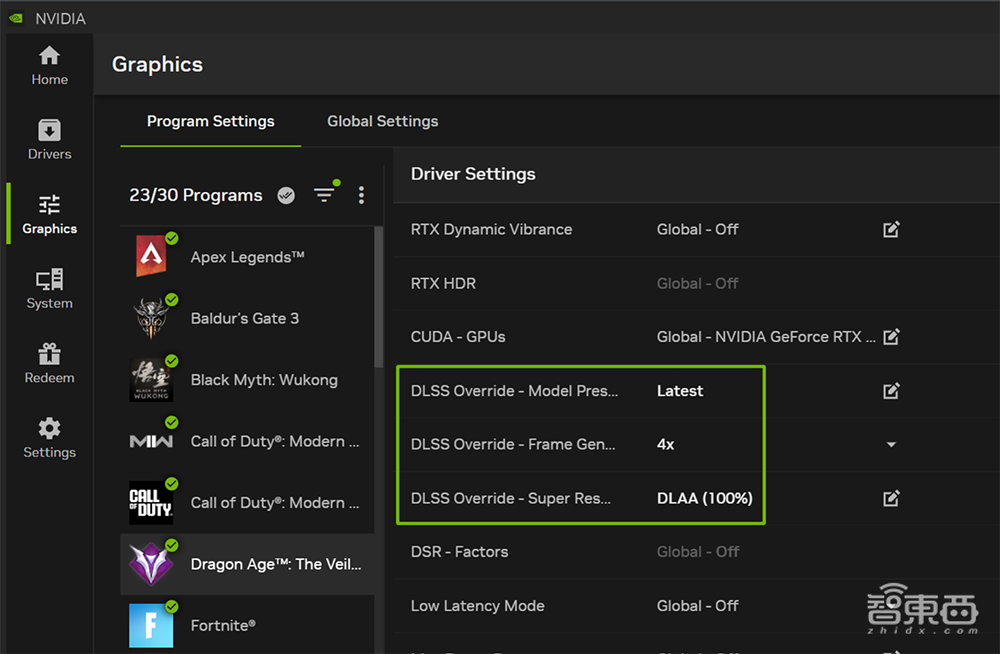Click the Black Myth: Wukong thumbnail
Screen dimensions: 1000x654
[151, 380]
